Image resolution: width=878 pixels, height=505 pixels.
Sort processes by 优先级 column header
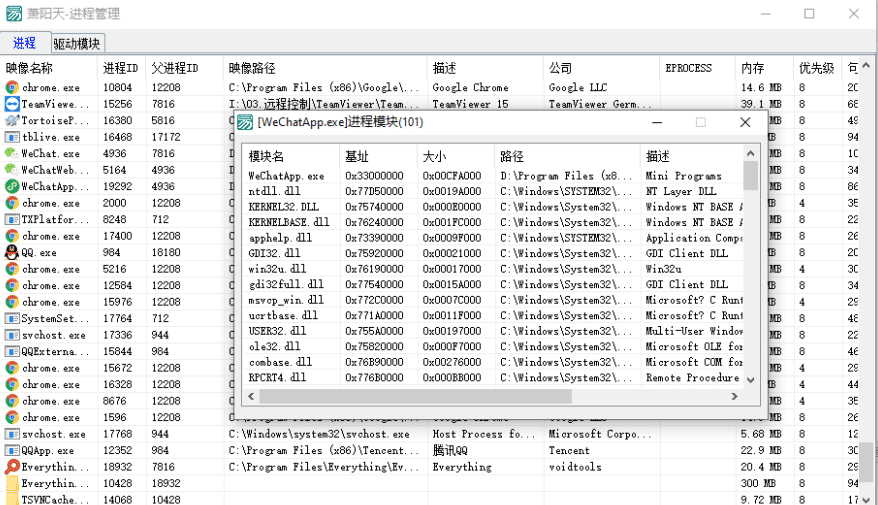[818, 68]
